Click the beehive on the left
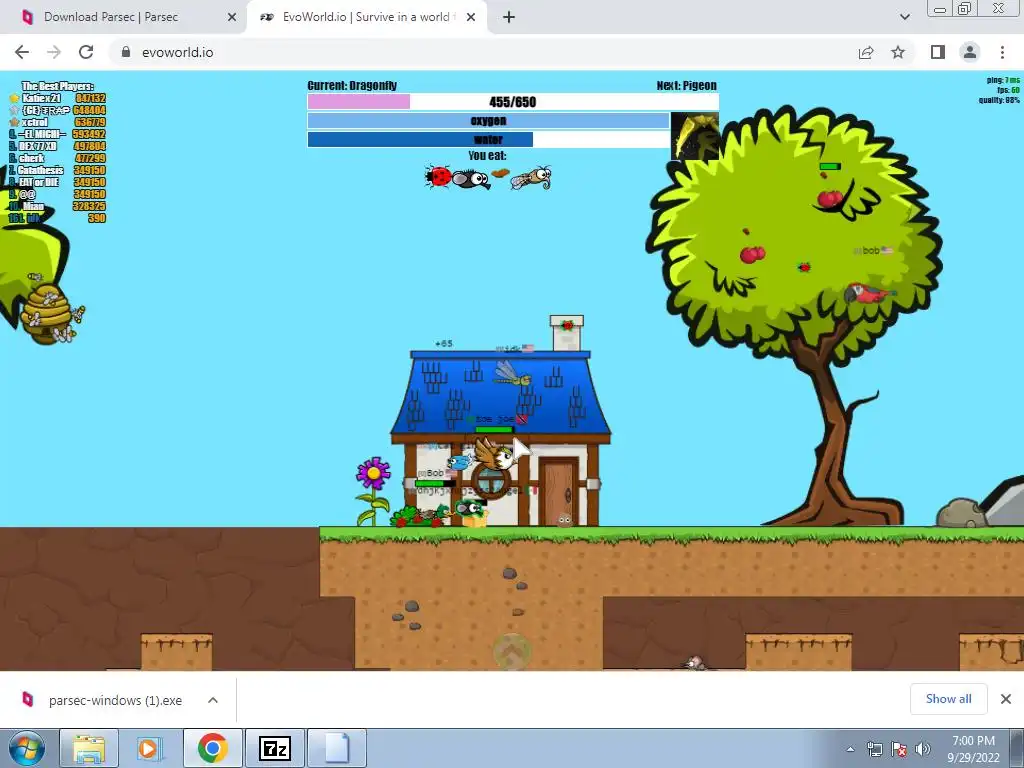The width and height of the screenshot is (1024, 768). pyautogui.click(x=47, y=313)
